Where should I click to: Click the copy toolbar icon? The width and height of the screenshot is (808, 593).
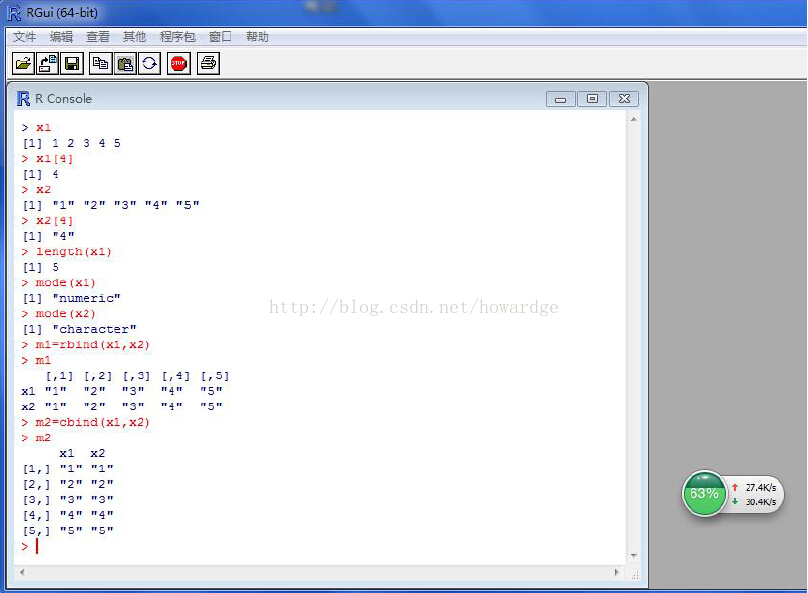pyautogui.click(x=100, y=64)
